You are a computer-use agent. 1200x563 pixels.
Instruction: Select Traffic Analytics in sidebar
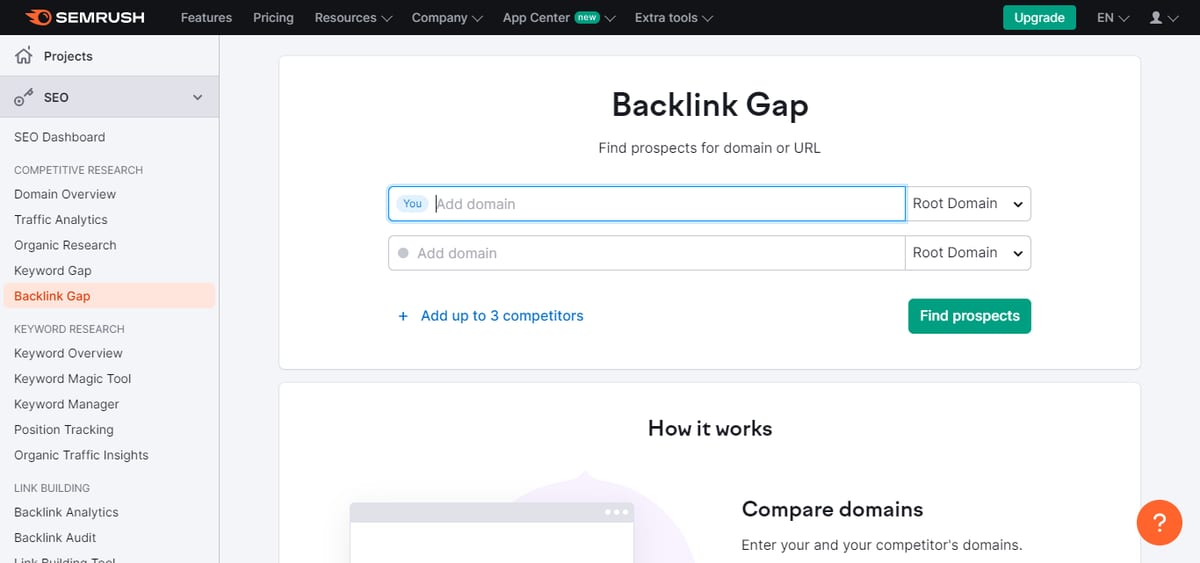click(x=61, y=220)
